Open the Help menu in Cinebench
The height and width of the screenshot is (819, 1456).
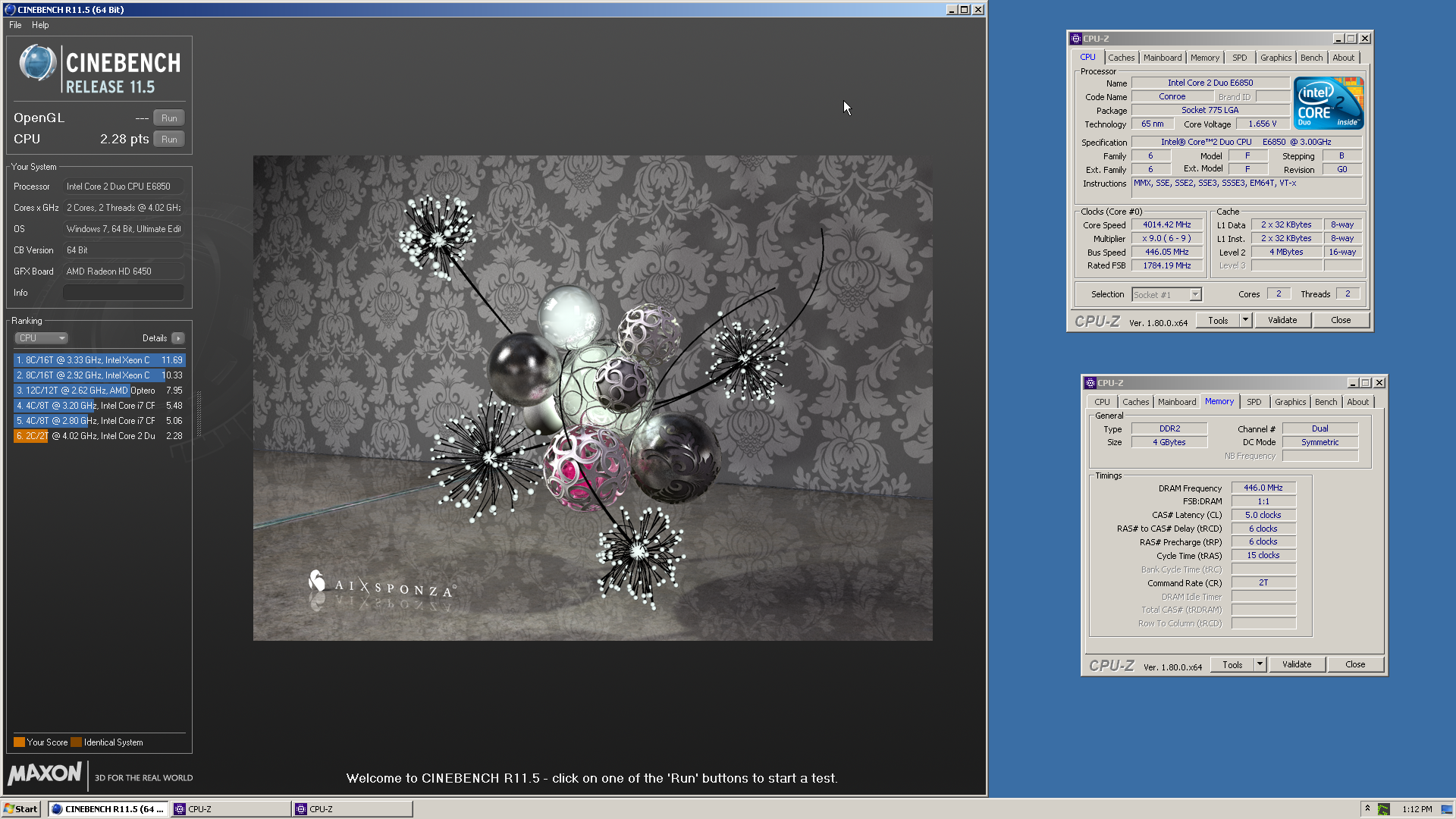pyautogui.click(x=40, y=25)
